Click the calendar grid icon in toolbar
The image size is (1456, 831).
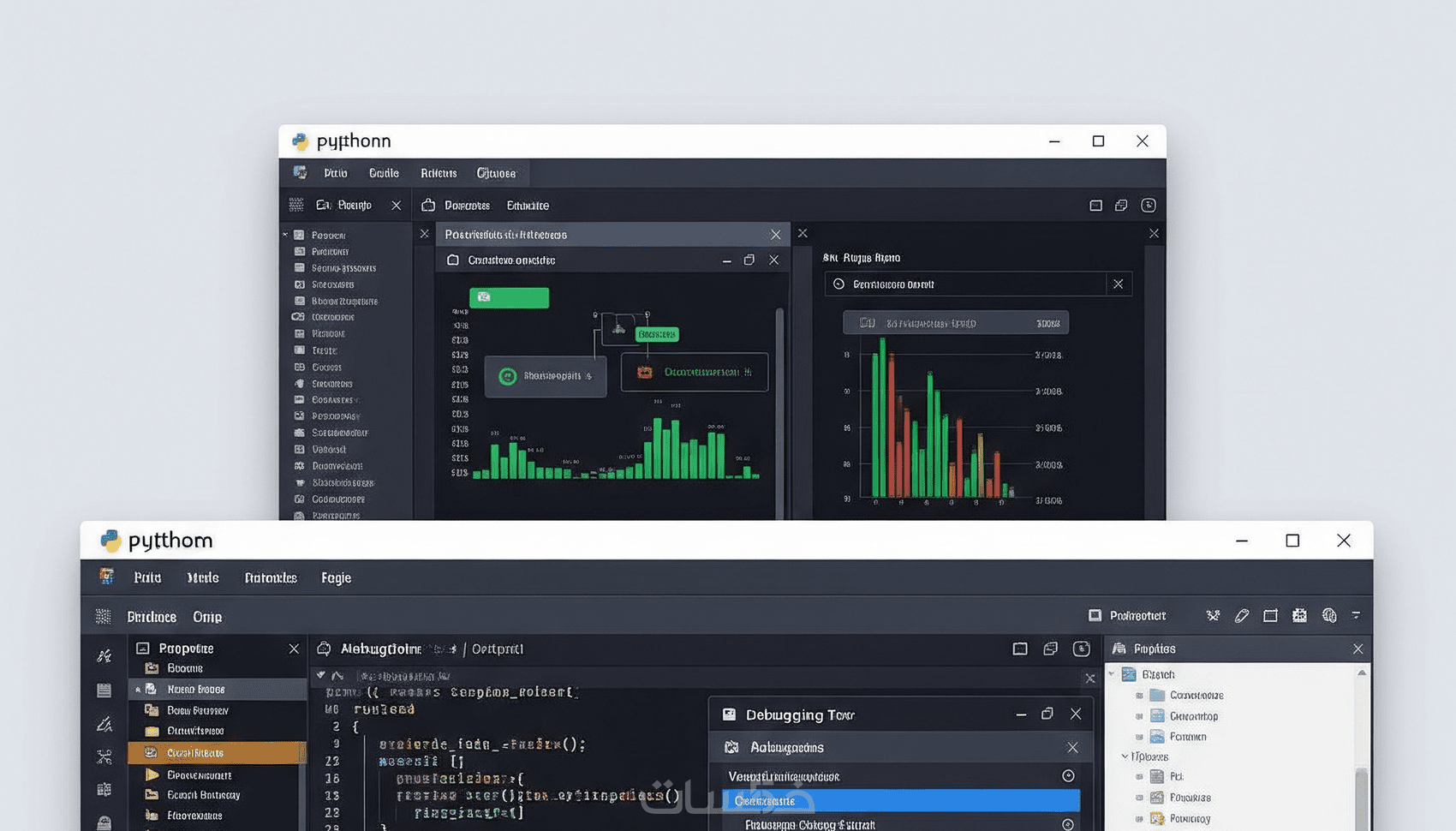pos(1299,615)
